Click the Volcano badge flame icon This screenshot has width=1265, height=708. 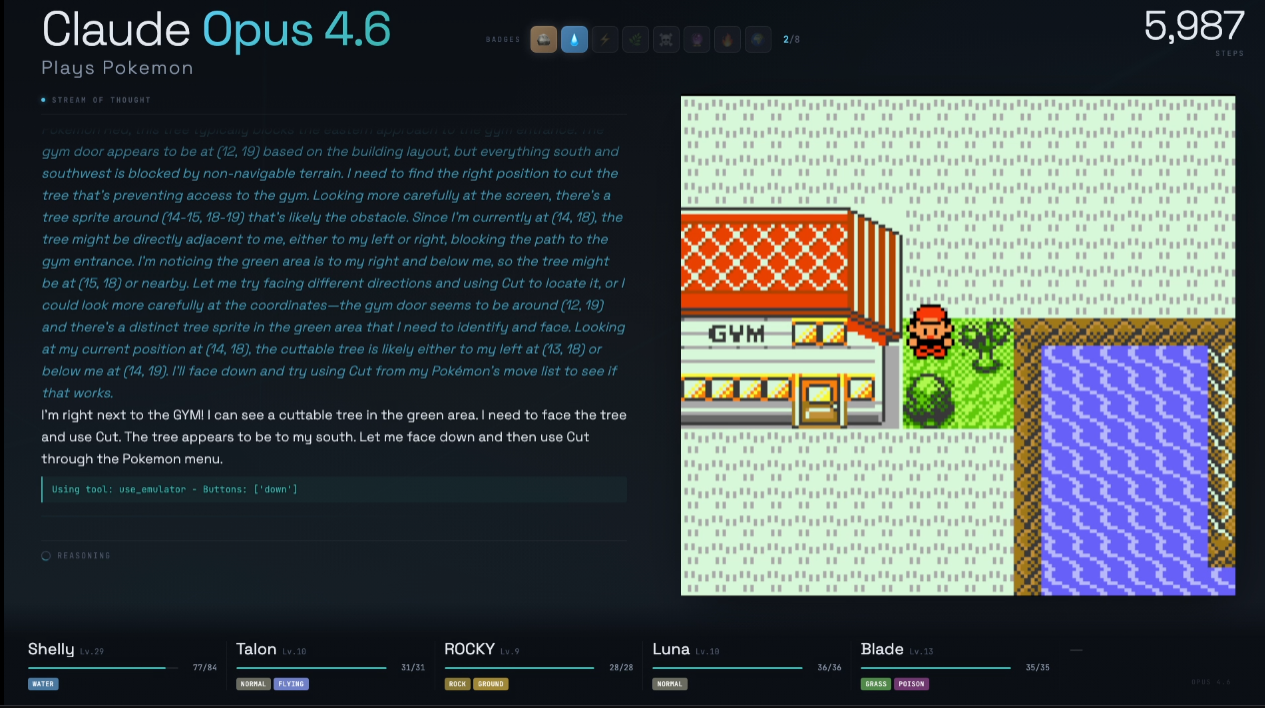click(727, 40)
